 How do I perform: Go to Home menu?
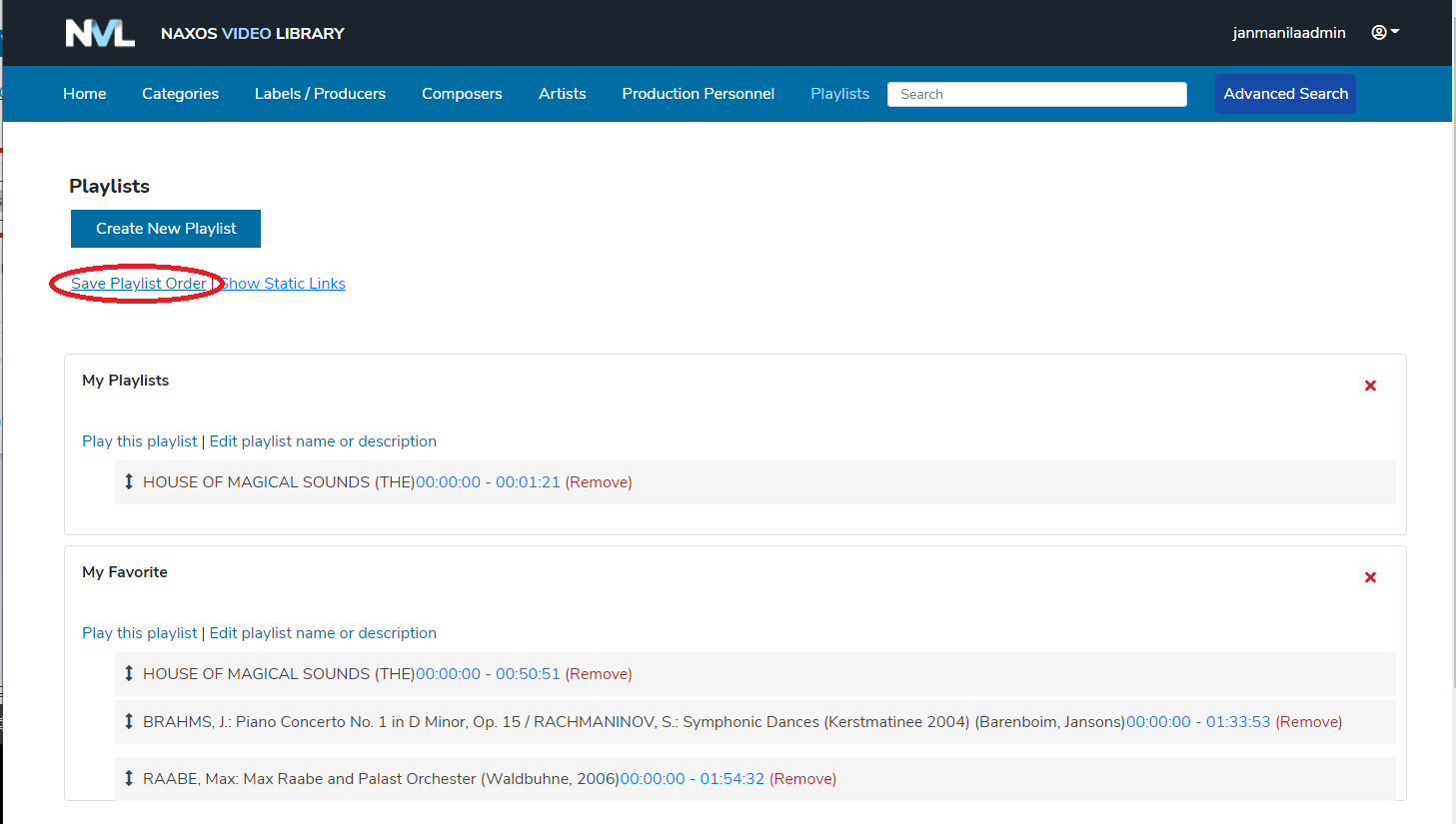tap(84, 93)
